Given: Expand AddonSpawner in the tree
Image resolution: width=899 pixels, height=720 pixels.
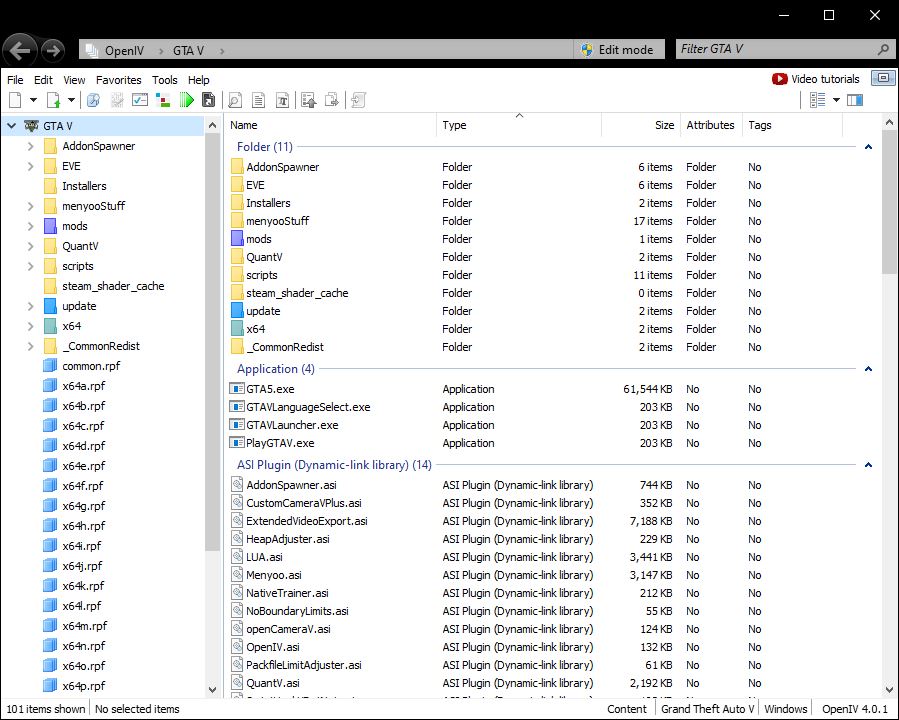Looking at the screenshot, I should click(31, 146).
